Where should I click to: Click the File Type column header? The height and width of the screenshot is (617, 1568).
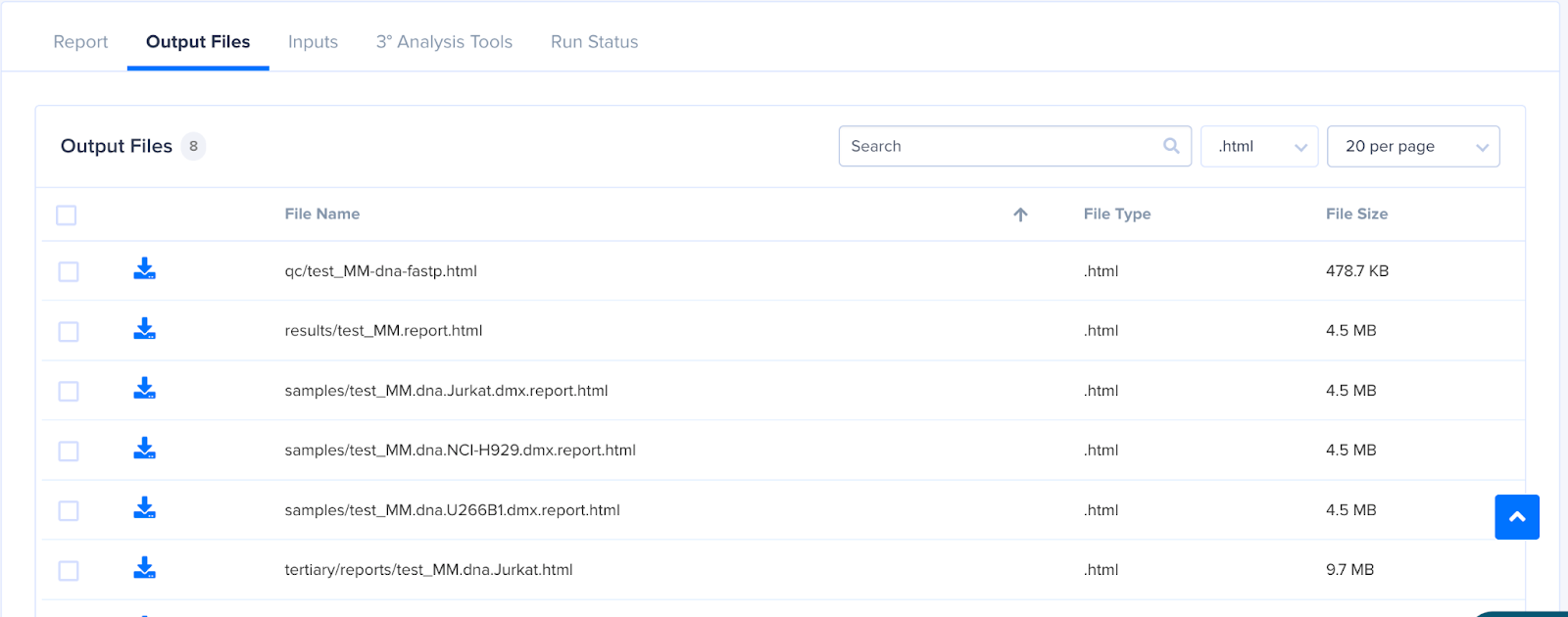(1117, 214)
